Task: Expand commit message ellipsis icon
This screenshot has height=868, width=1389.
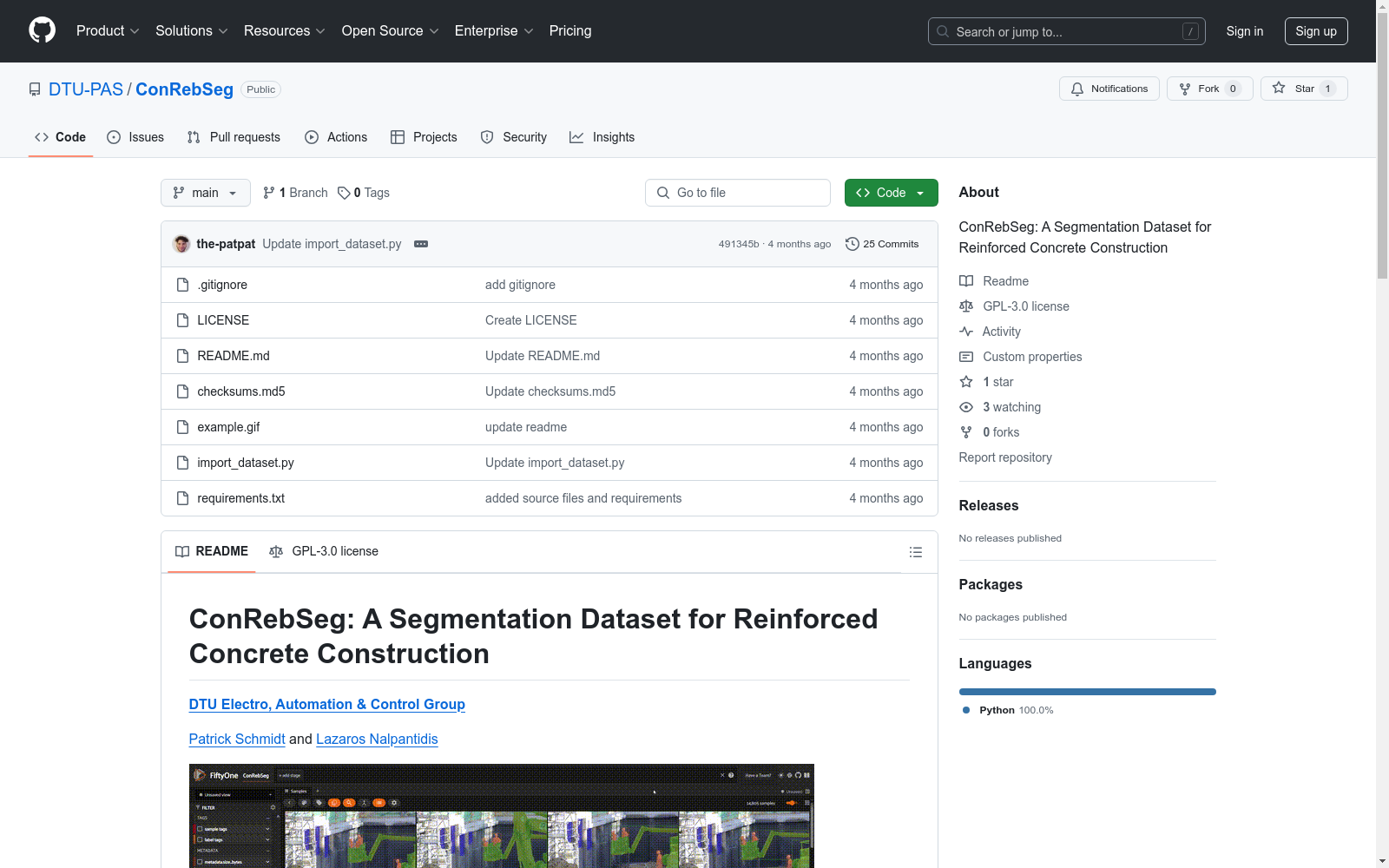Action: [x=421, y=244]
